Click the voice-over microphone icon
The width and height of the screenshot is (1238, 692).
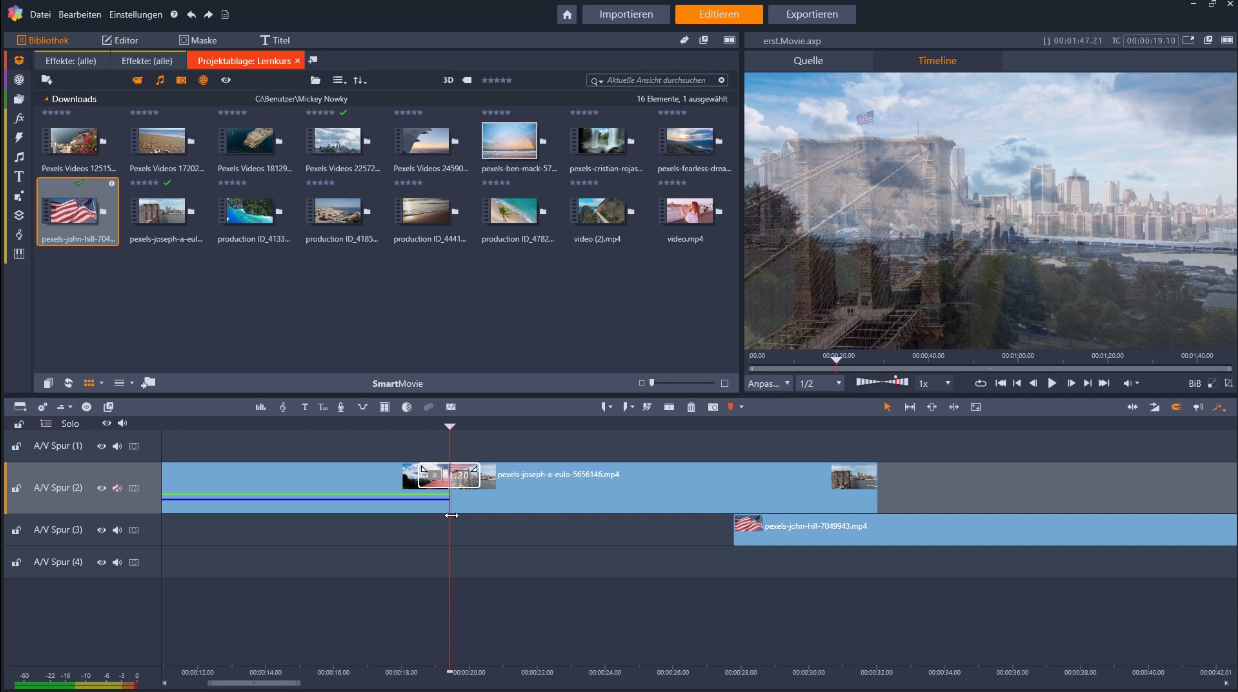tap(340, 407)
